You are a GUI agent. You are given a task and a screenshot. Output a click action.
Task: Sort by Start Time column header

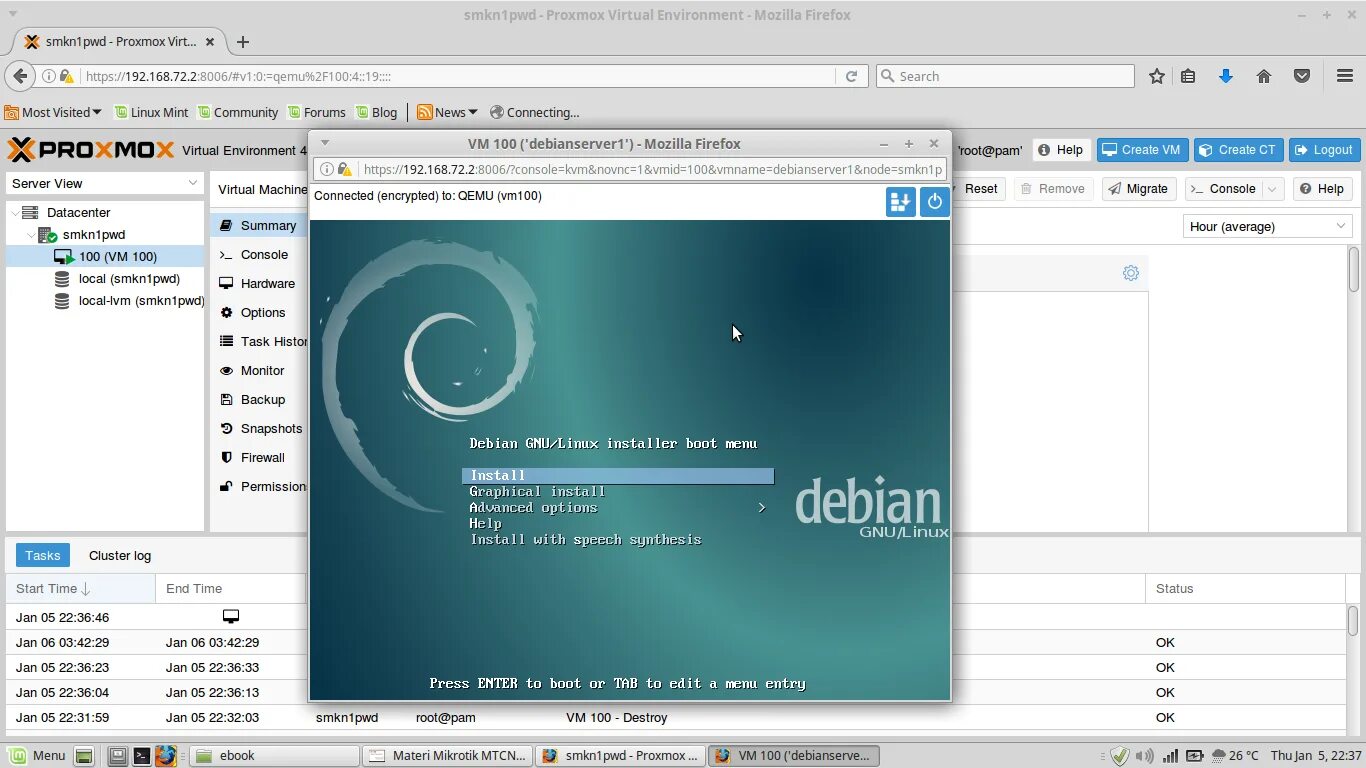(x=80, y=589)
